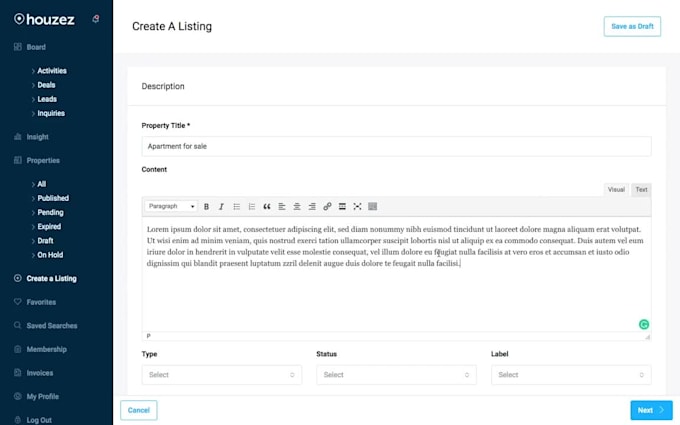Open Inquiries under Board
The image size is (680, 425).
(51, 113)
